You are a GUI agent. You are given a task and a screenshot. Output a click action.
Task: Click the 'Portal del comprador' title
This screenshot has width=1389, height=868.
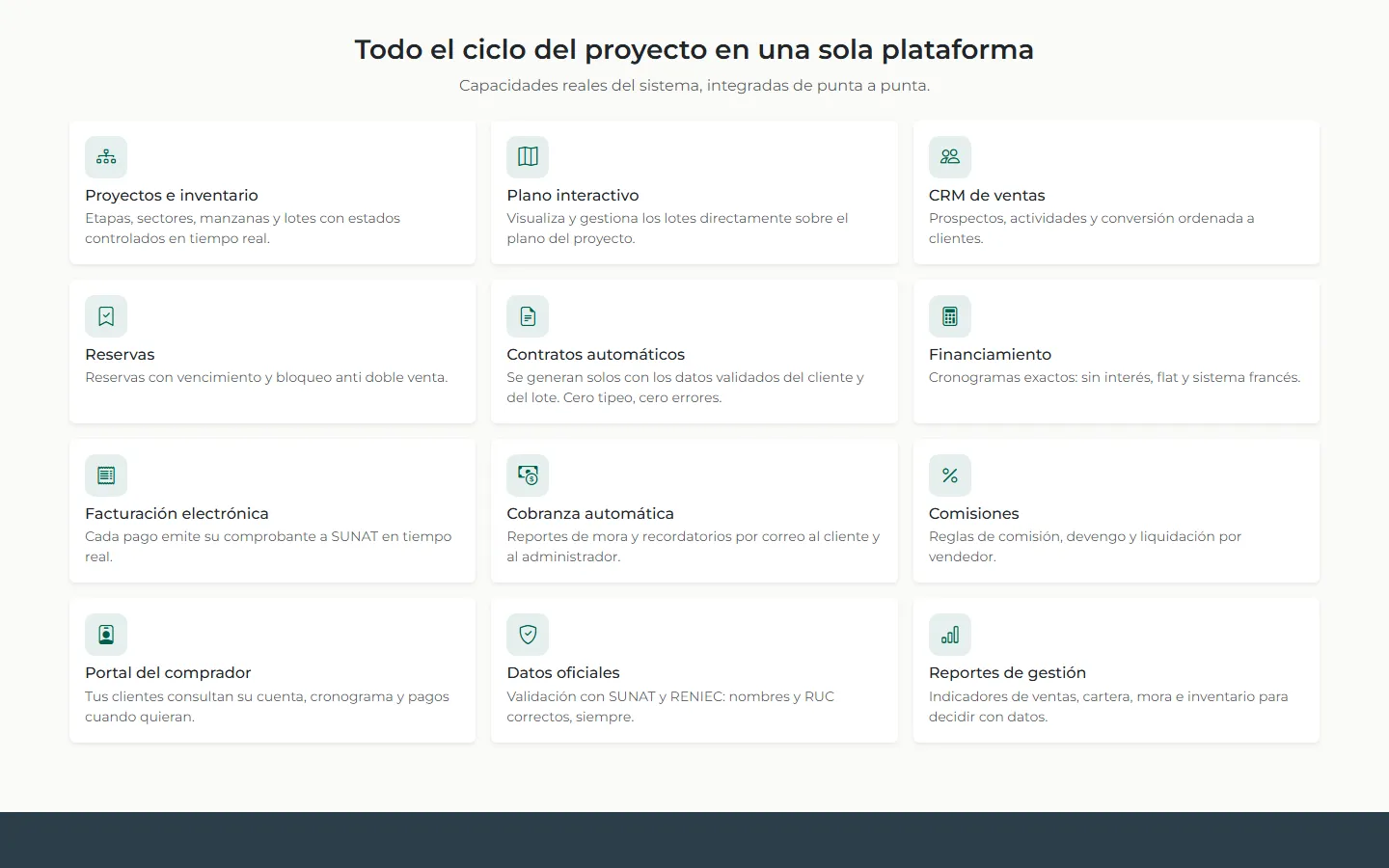click(168, 672)
